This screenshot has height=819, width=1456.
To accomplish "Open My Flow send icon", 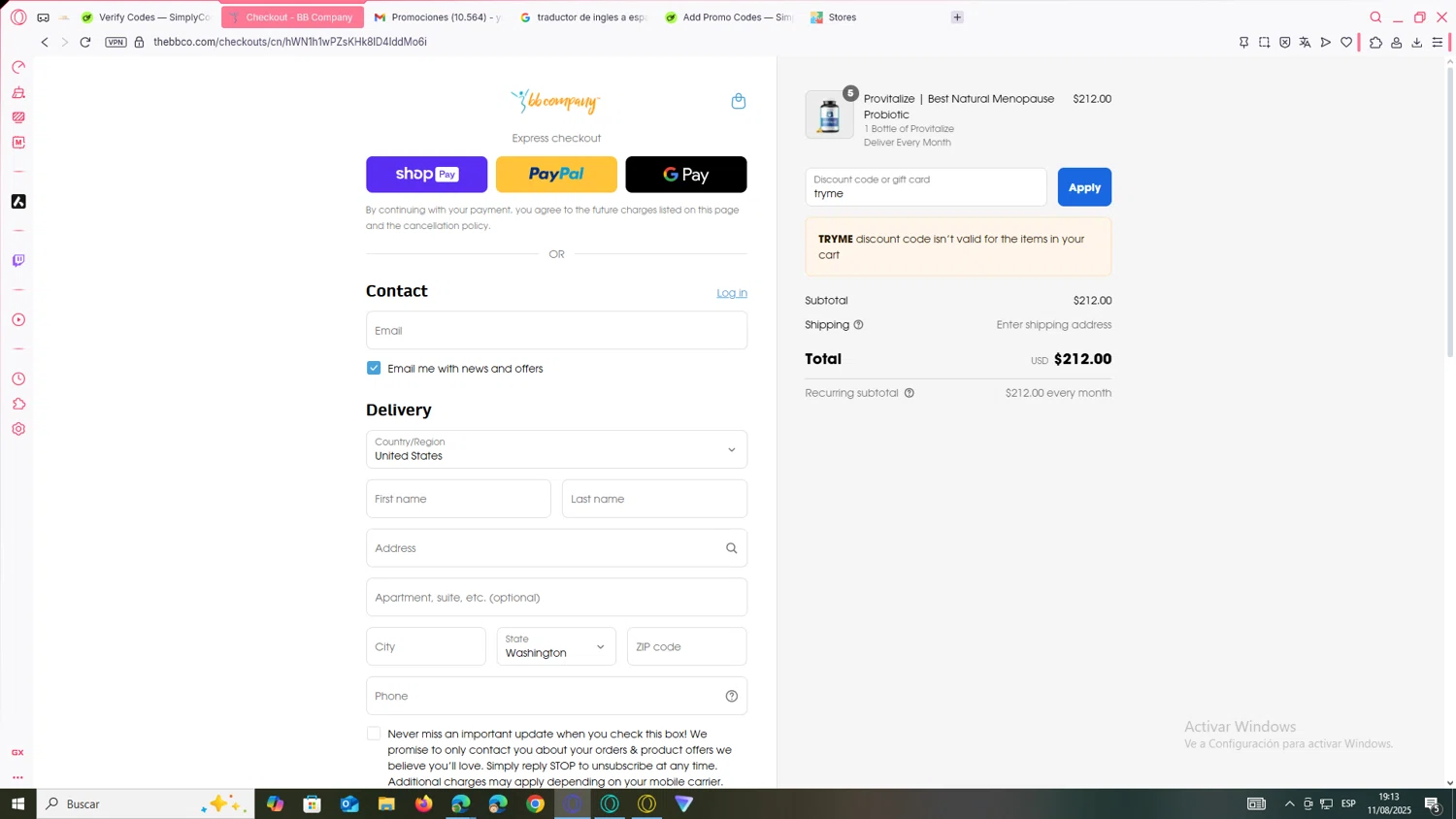I will pos(1325,43).
